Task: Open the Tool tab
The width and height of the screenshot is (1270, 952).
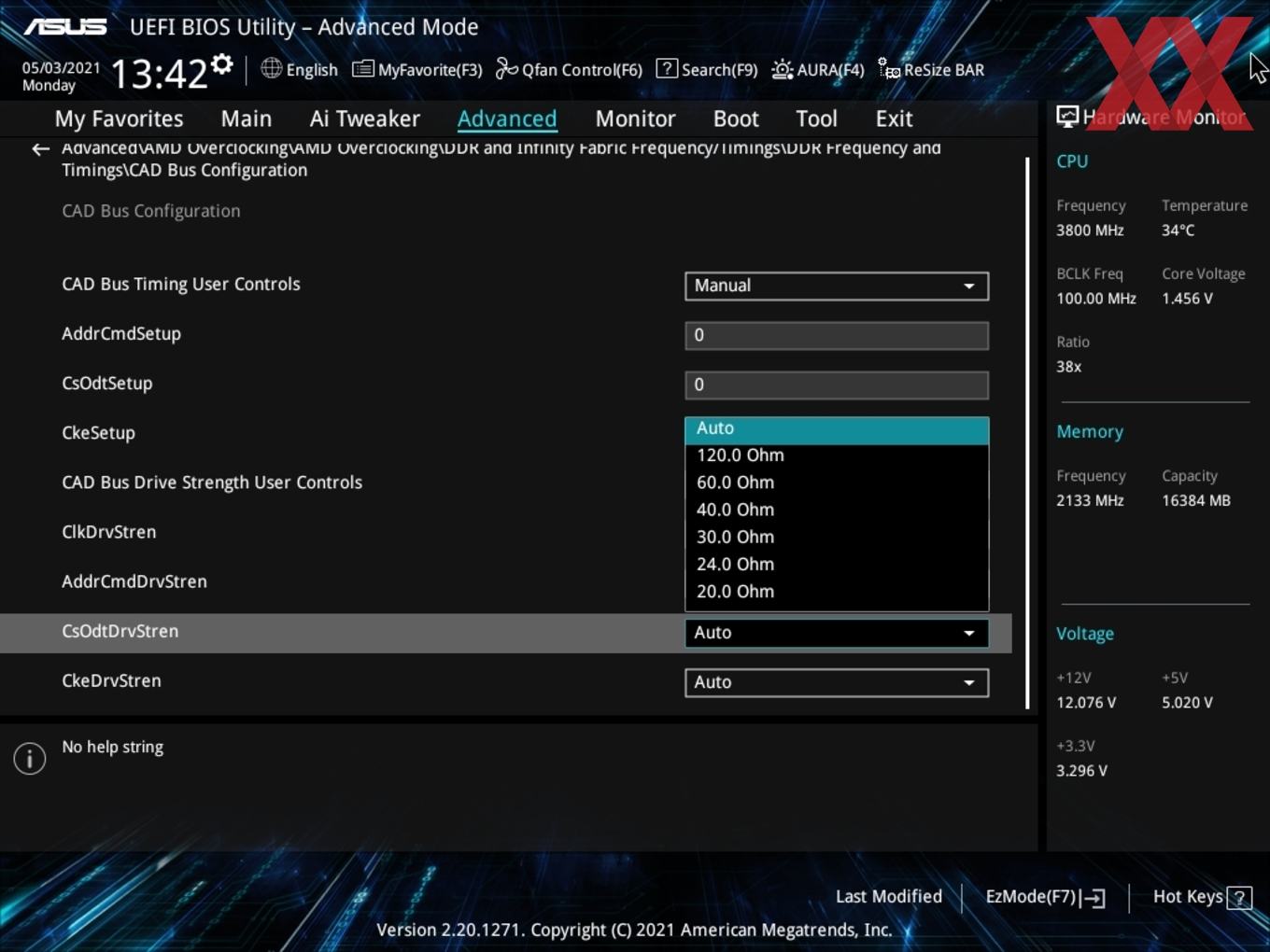Action: coord(816,119)
